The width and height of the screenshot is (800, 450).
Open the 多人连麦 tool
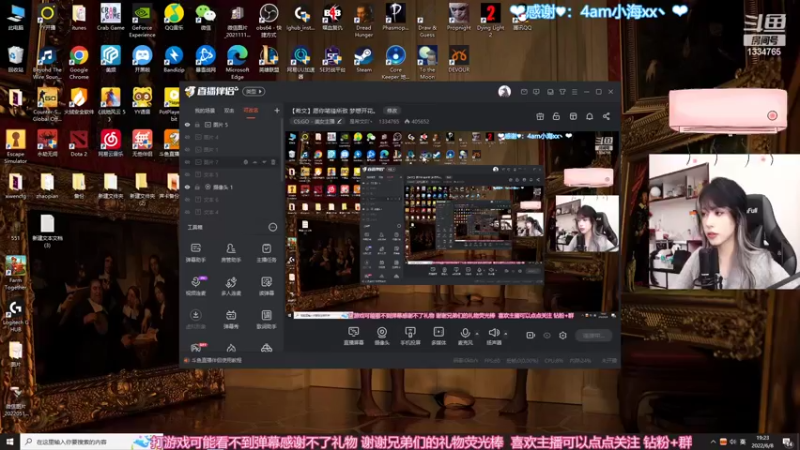click(231, 286)
